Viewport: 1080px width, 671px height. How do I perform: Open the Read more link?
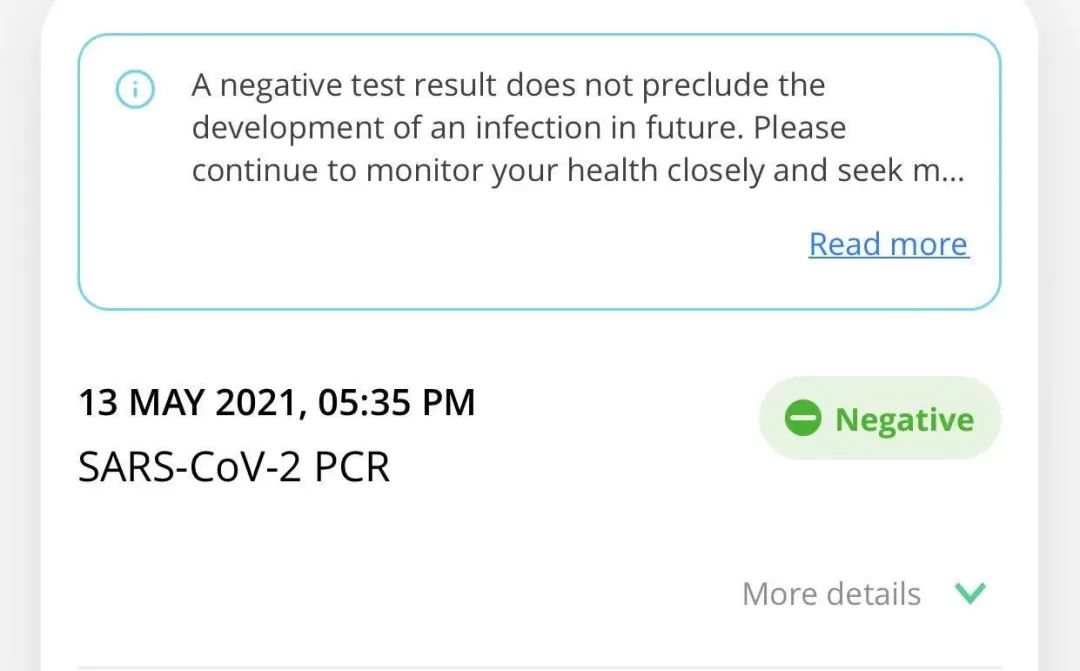(x=888, y=244)
